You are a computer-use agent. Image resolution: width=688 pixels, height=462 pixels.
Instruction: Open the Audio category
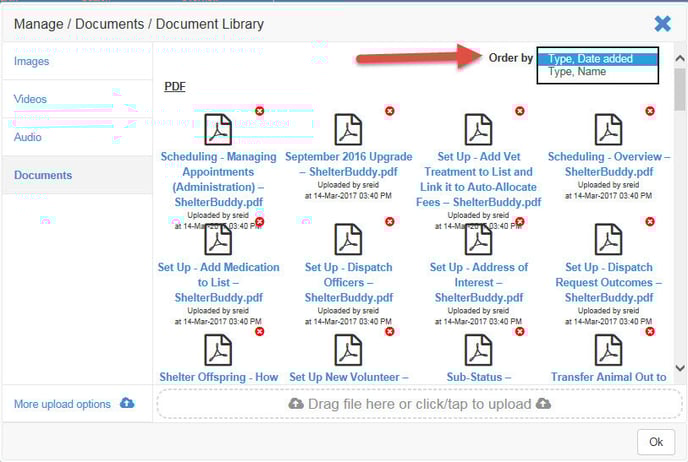28,137
